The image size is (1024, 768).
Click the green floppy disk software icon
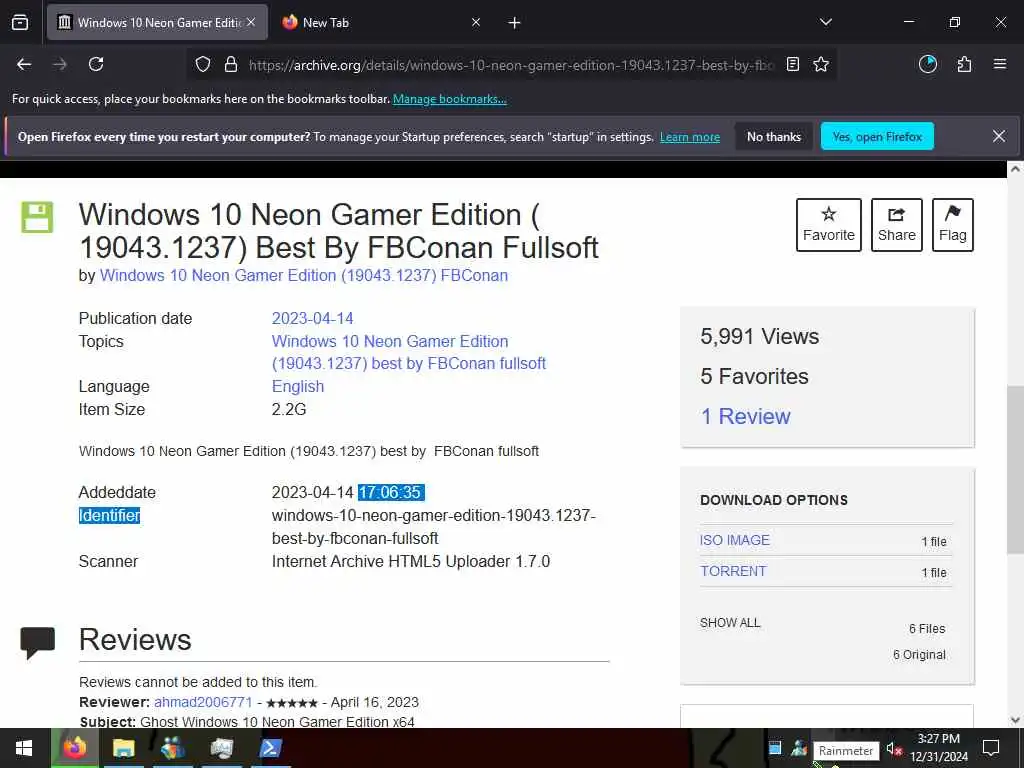37,217
